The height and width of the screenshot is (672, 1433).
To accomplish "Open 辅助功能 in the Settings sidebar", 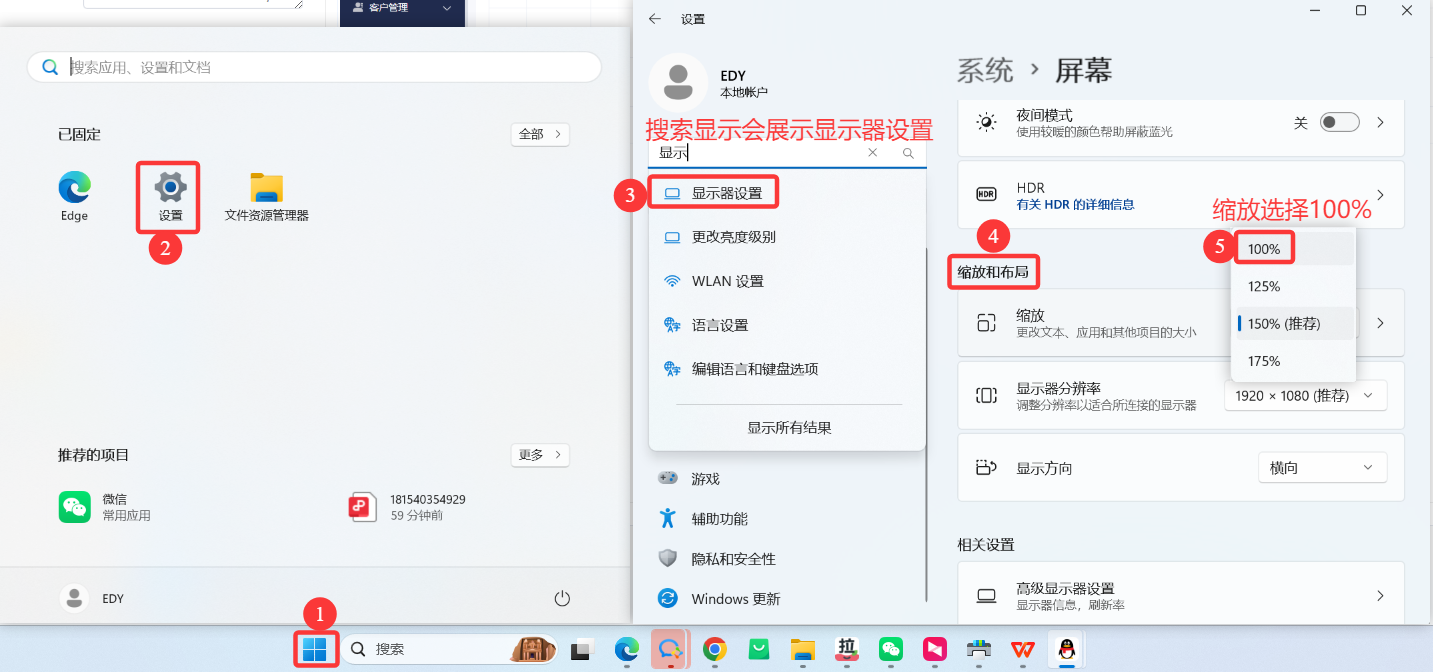I will 788,519.
